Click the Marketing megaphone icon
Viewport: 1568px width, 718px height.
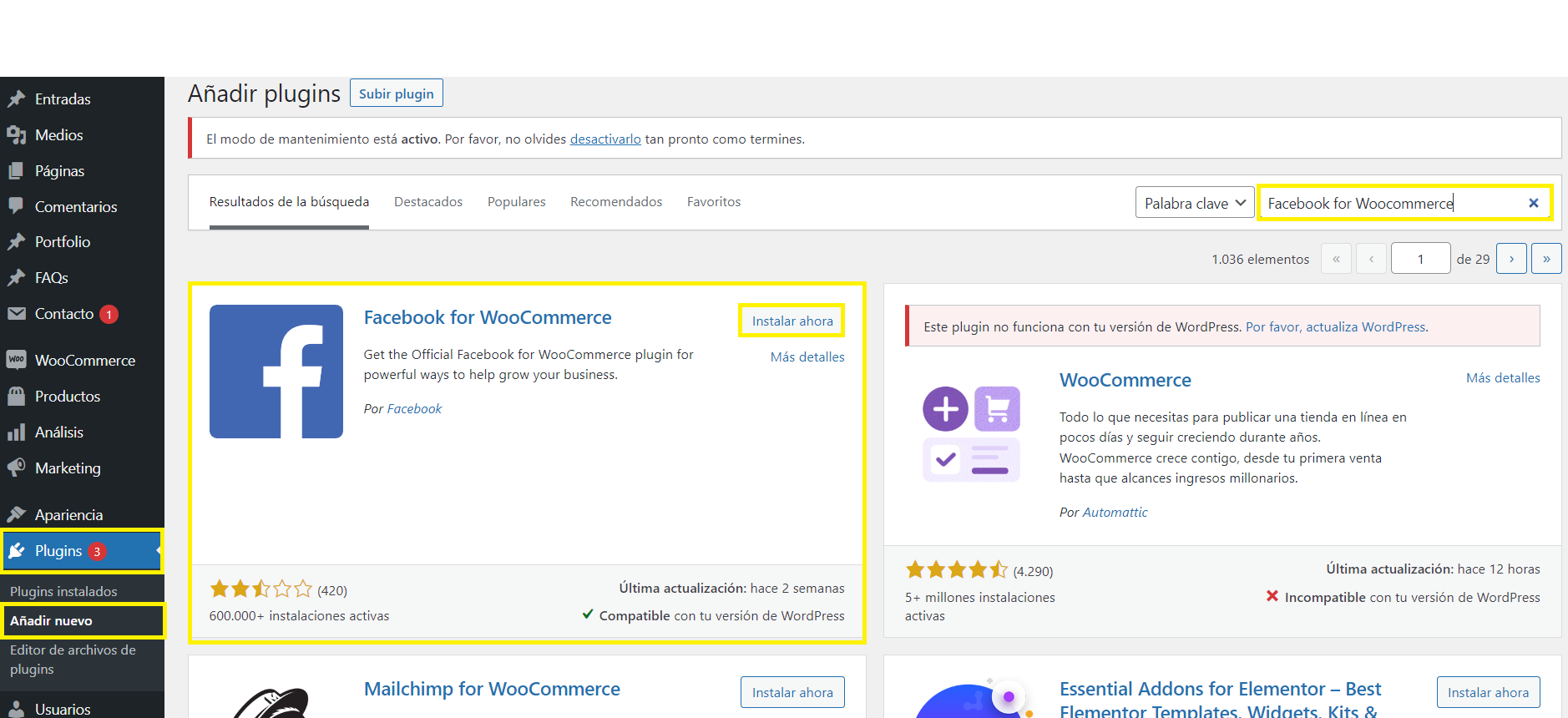click(16, 468)
